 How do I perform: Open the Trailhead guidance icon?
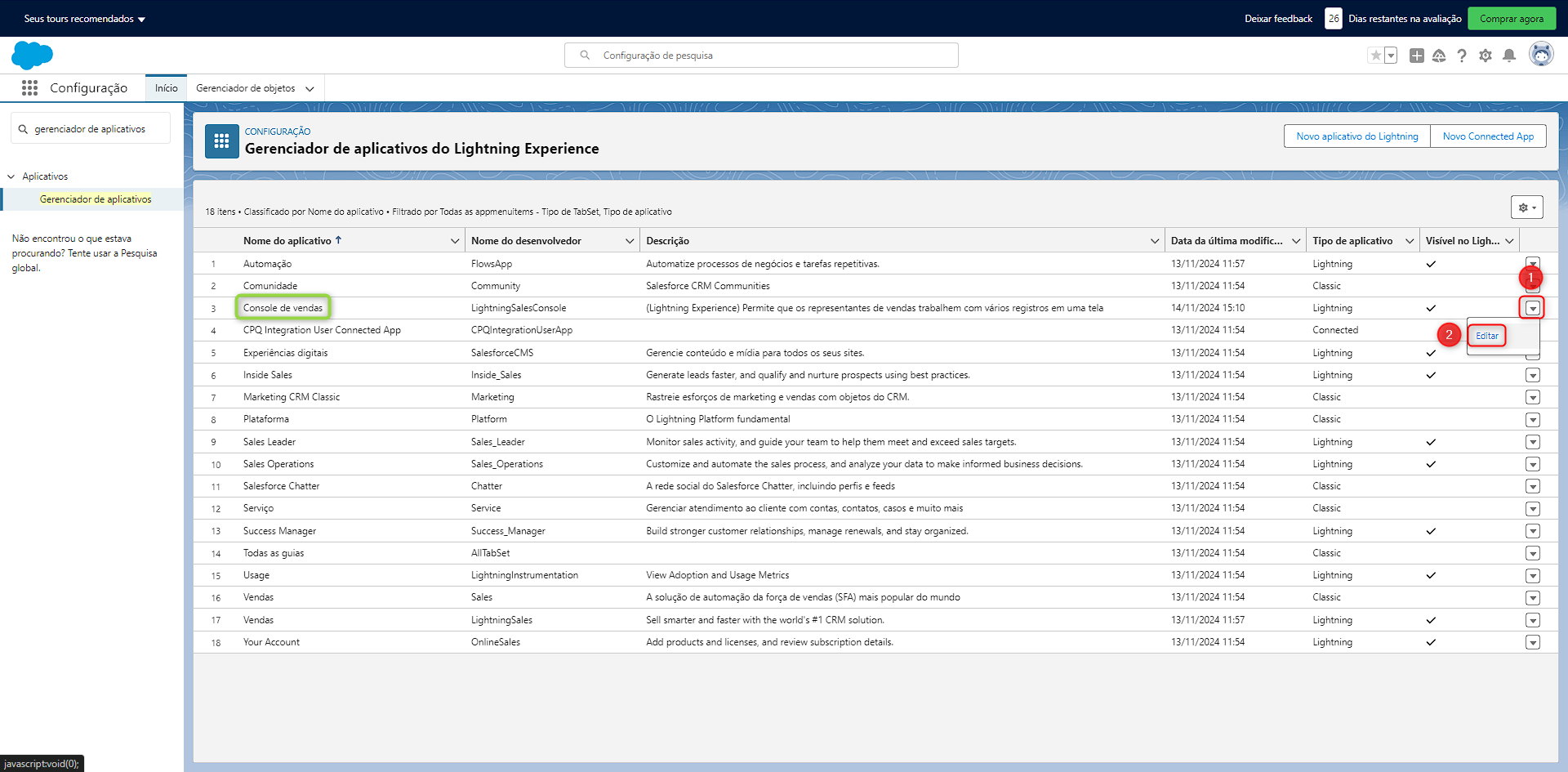[1439, 56]
